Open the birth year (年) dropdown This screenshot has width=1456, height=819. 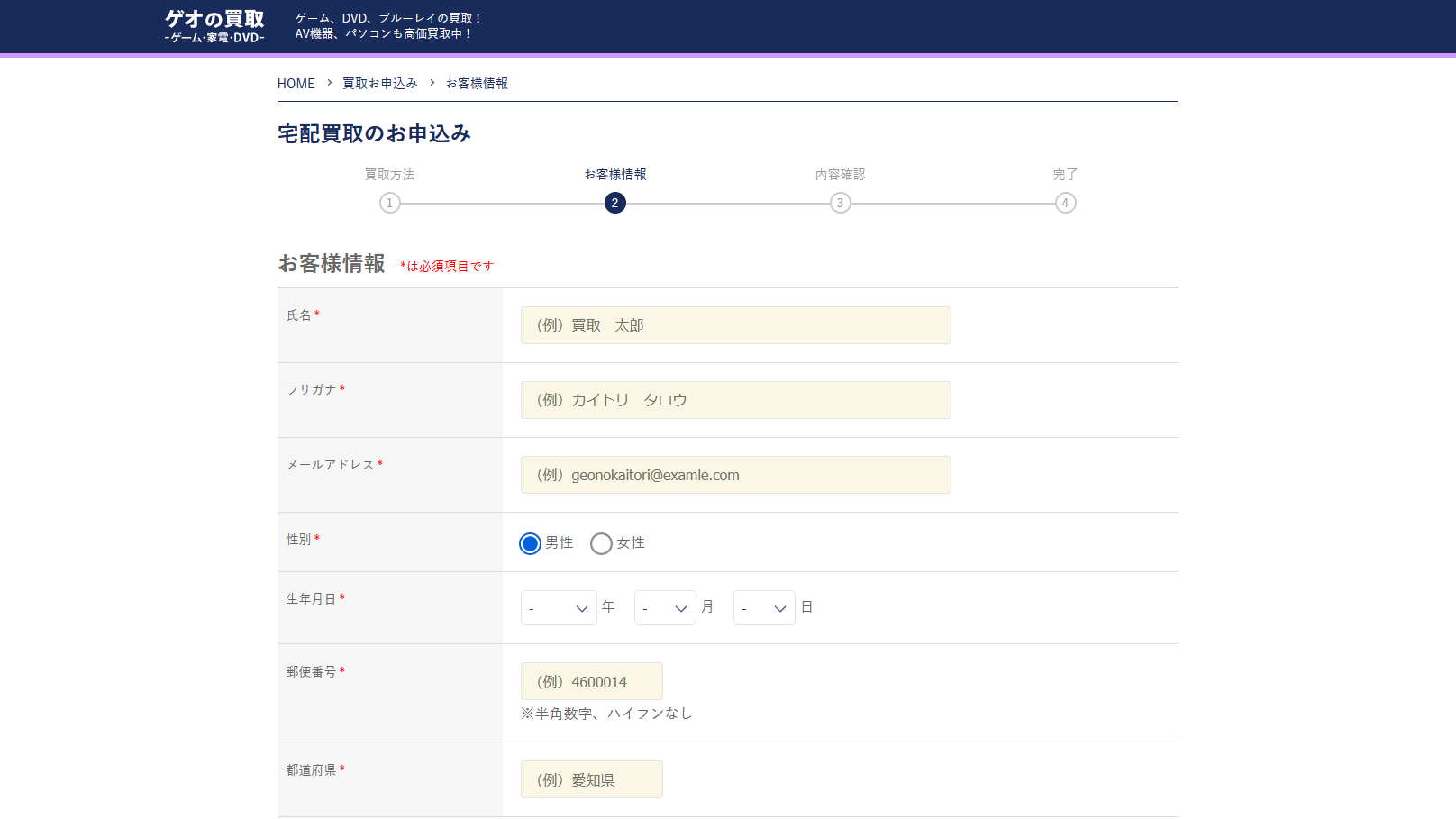[x=559, y=608]
